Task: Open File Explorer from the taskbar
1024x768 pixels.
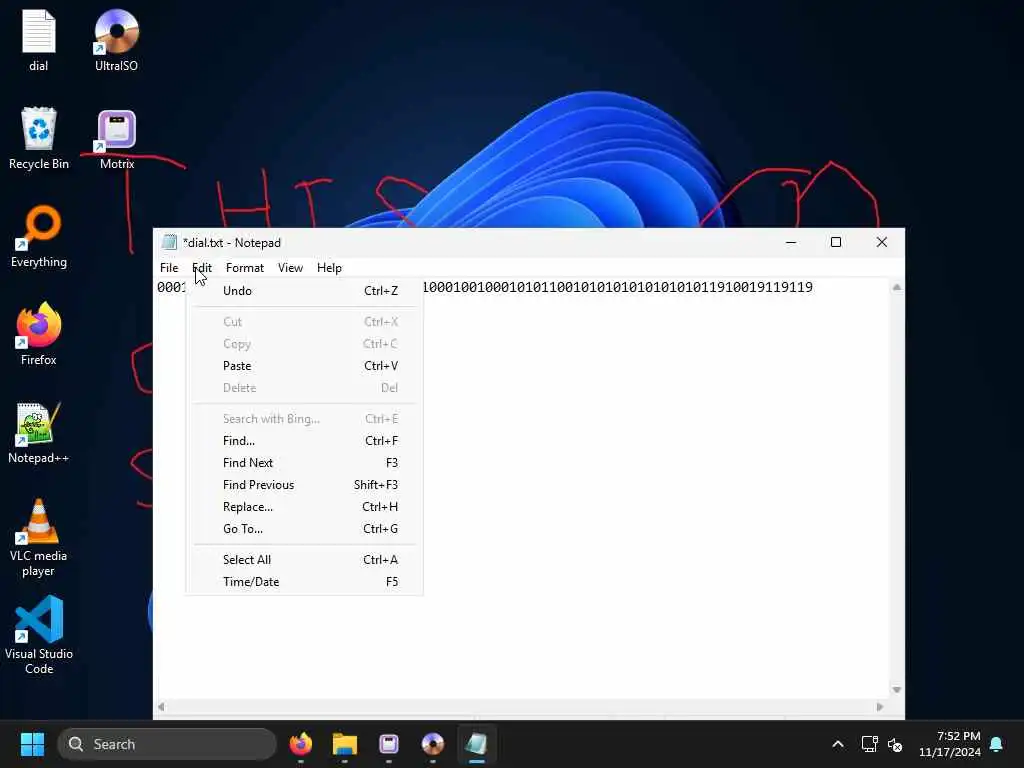Action: [x=345, y=744]
